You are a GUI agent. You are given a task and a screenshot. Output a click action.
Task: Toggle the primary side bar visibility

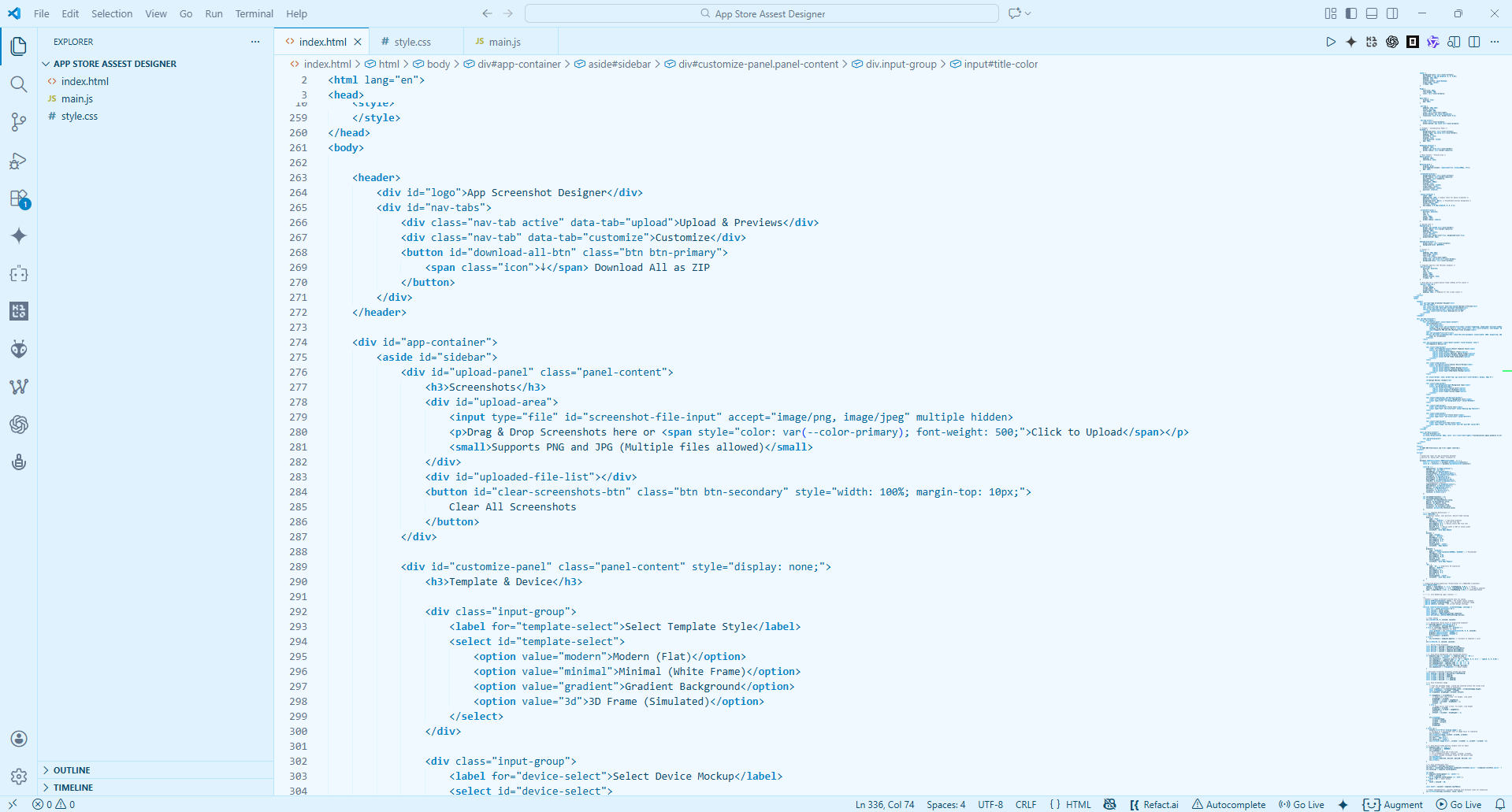point(1351,13)
